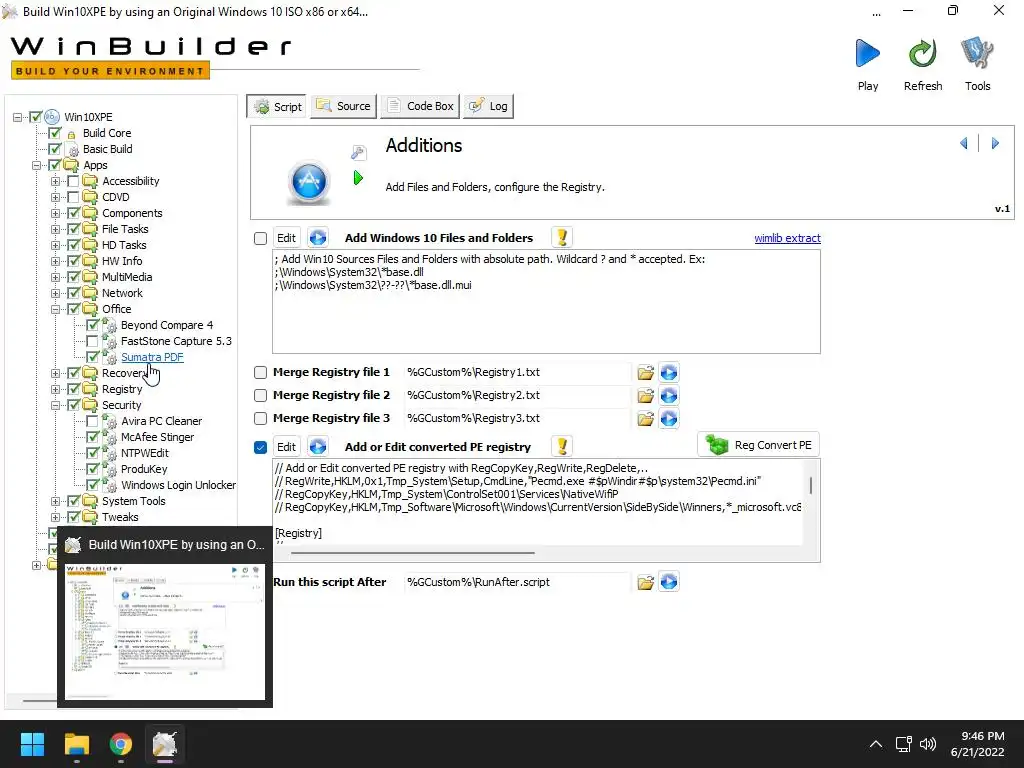Expand the File Tasks node
The height and width of the screenshot is (768, 1024).
coord(56,229)
